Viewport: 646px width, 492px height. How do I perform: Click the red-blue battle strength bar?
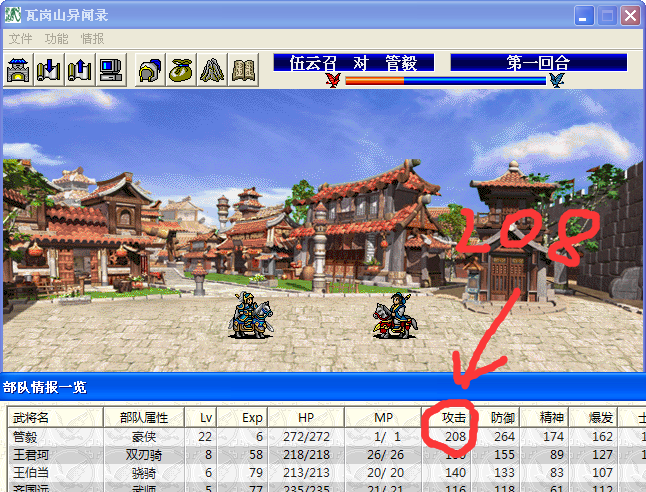[445, 80]
